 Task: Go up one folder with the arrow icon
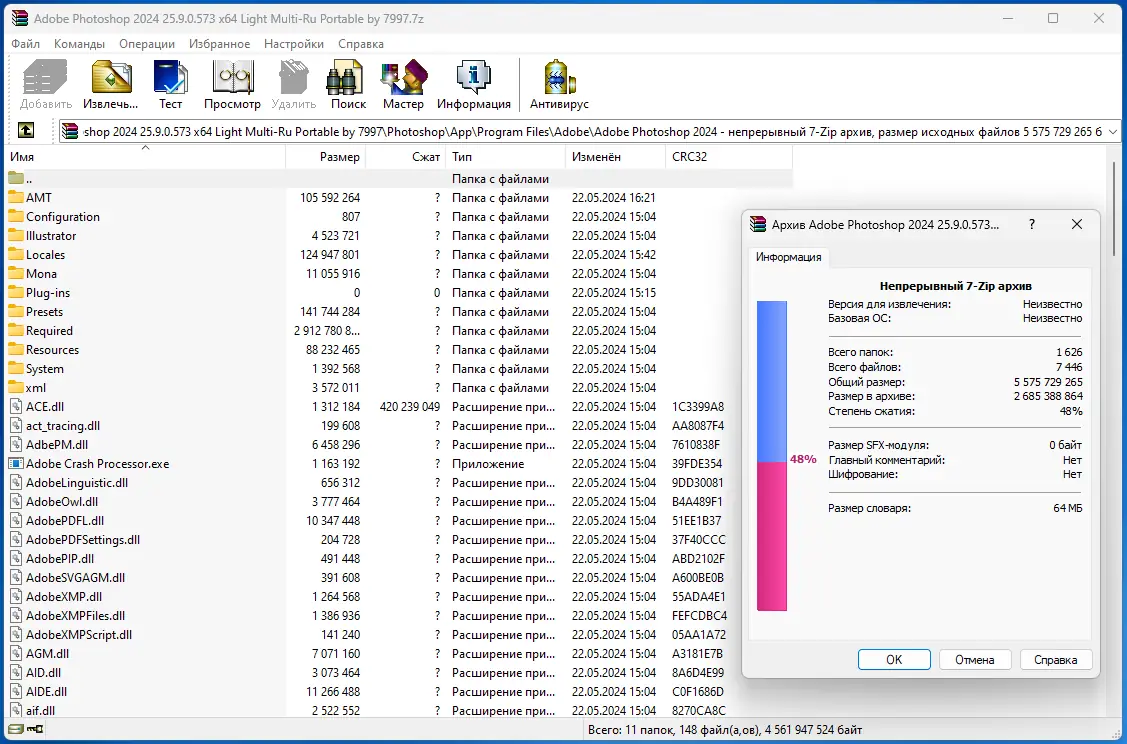click(x=25, y=131)
